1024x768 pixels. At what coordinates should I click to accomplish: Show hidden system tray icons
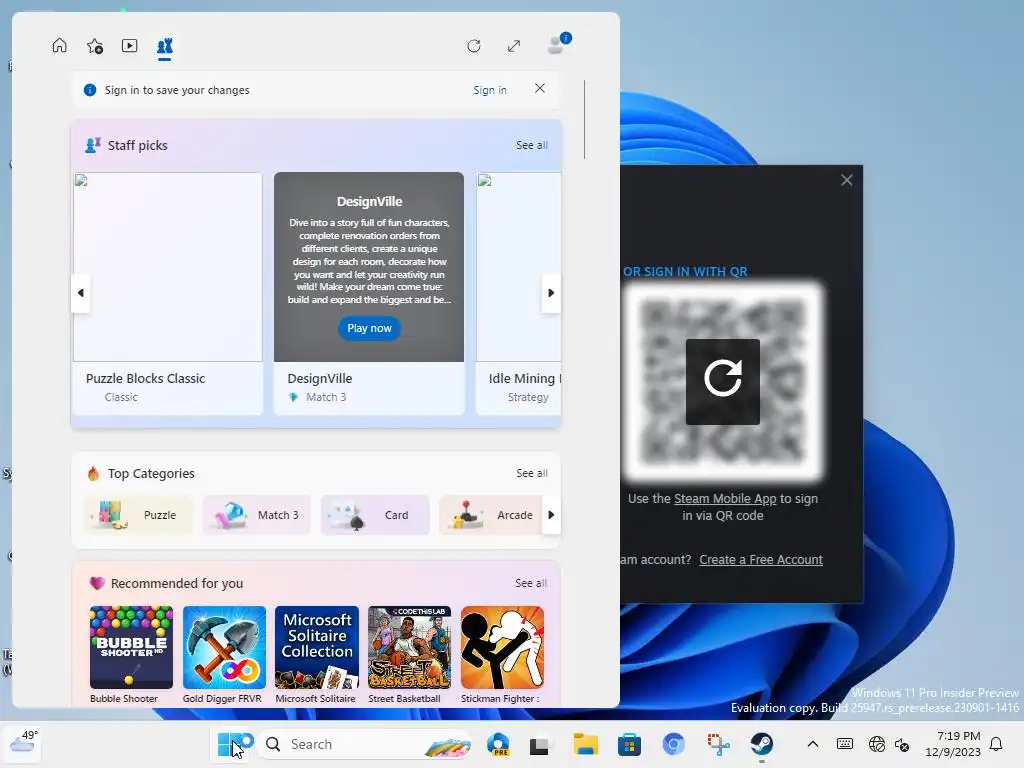(x=812, y=744)
